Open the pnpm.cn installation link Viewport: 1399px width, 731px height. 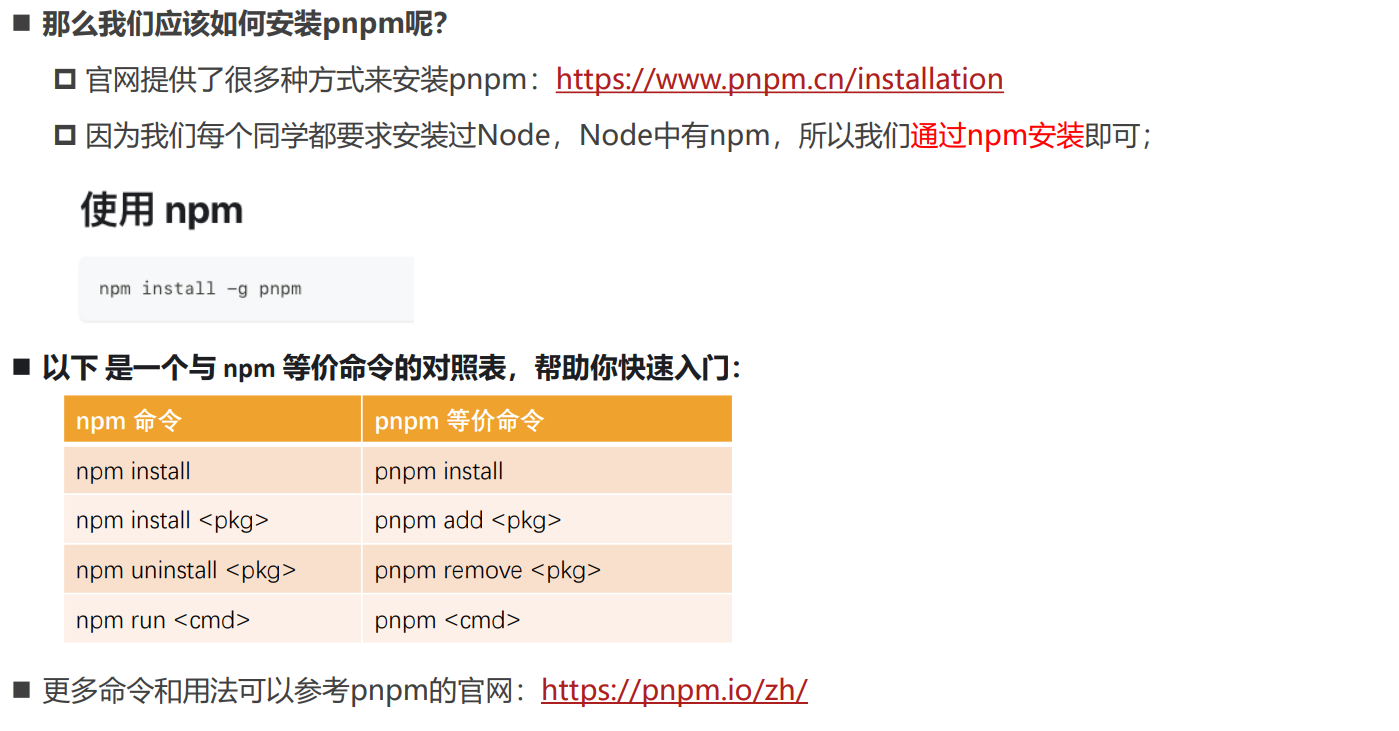(x=779, y=79)
